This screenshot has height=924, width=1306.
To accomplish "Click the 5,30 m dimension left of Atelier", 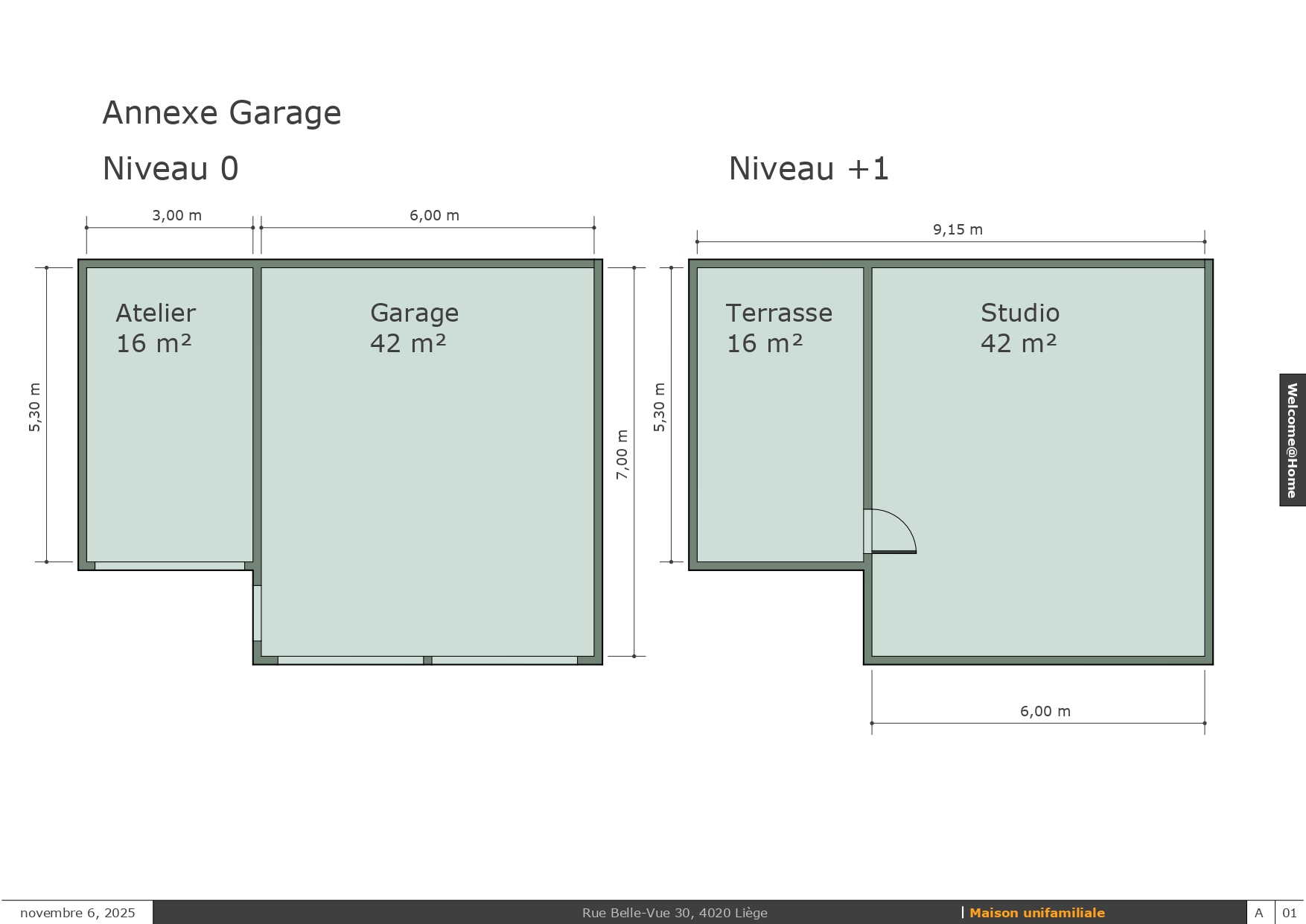I will tap(35, 407).
